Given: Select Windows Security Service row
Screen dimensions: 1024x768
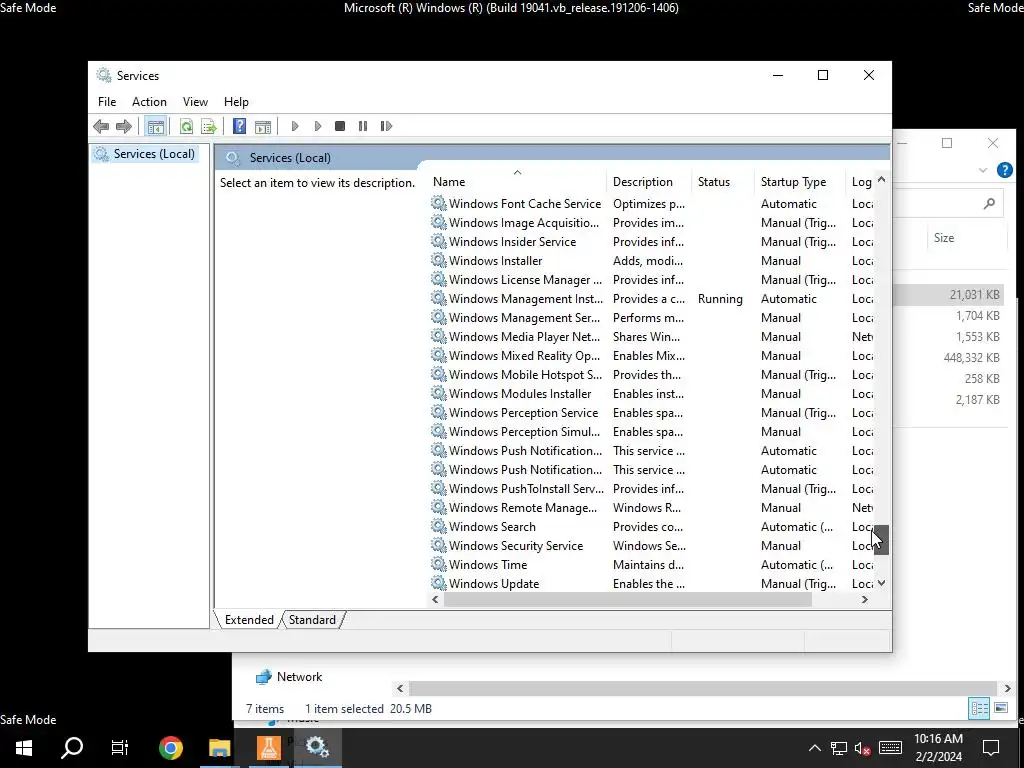Looking at the screenshot, I should [652, 545].
